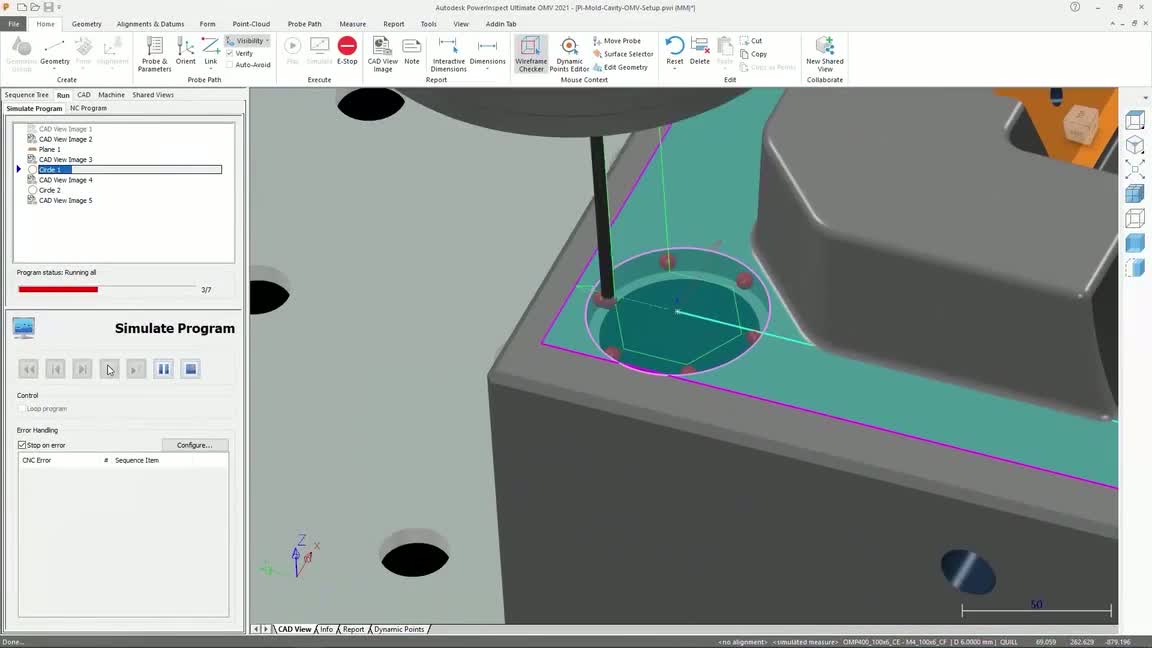
Task: Open Probe & Parameters tool
Action: [x=154, y=54]
